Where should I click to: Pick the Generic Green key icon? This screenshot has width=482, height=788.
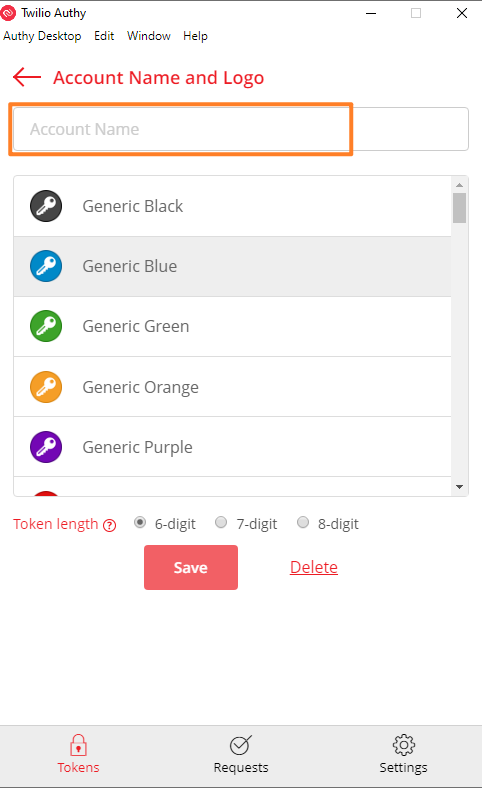[46, 326]
